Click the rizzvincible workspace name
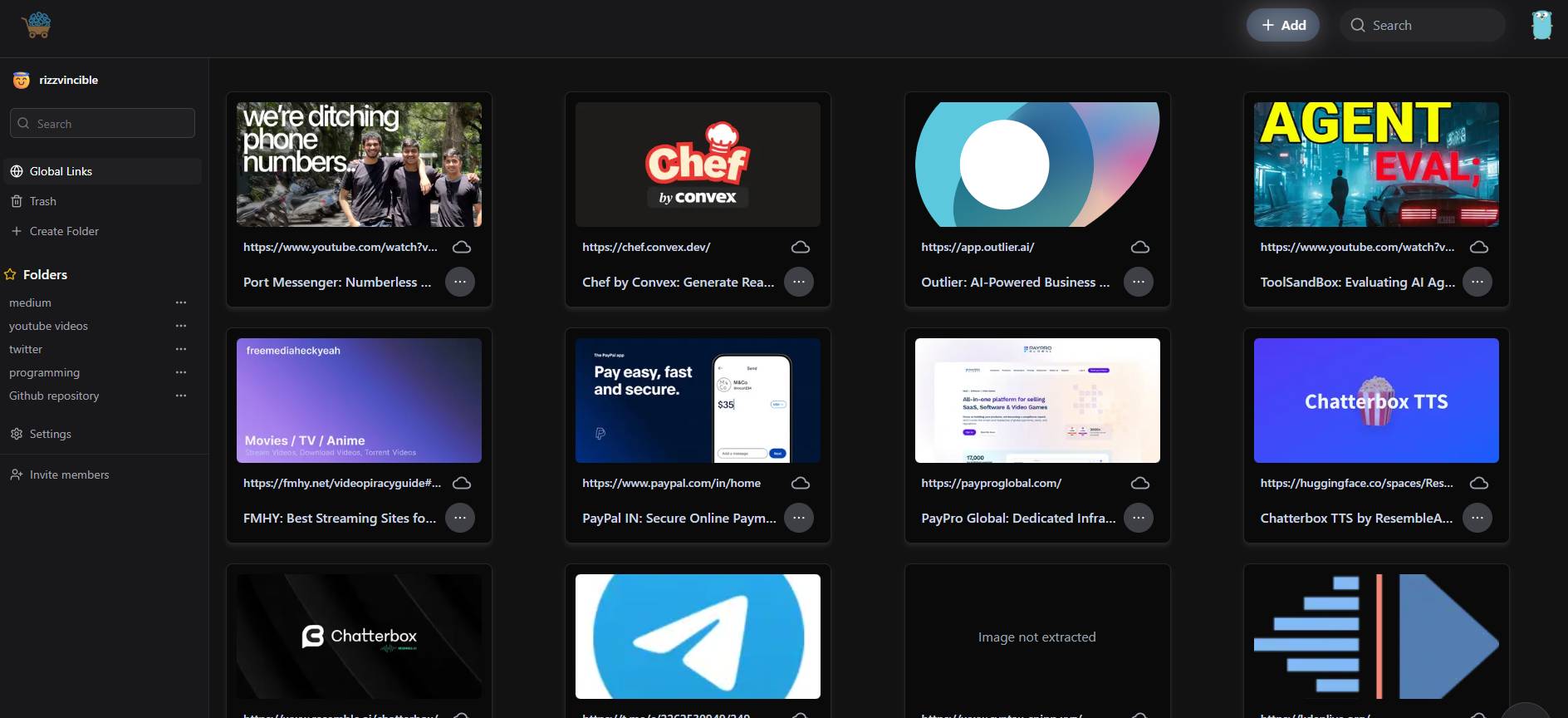The image size is (1568, 718). point(69,80)
